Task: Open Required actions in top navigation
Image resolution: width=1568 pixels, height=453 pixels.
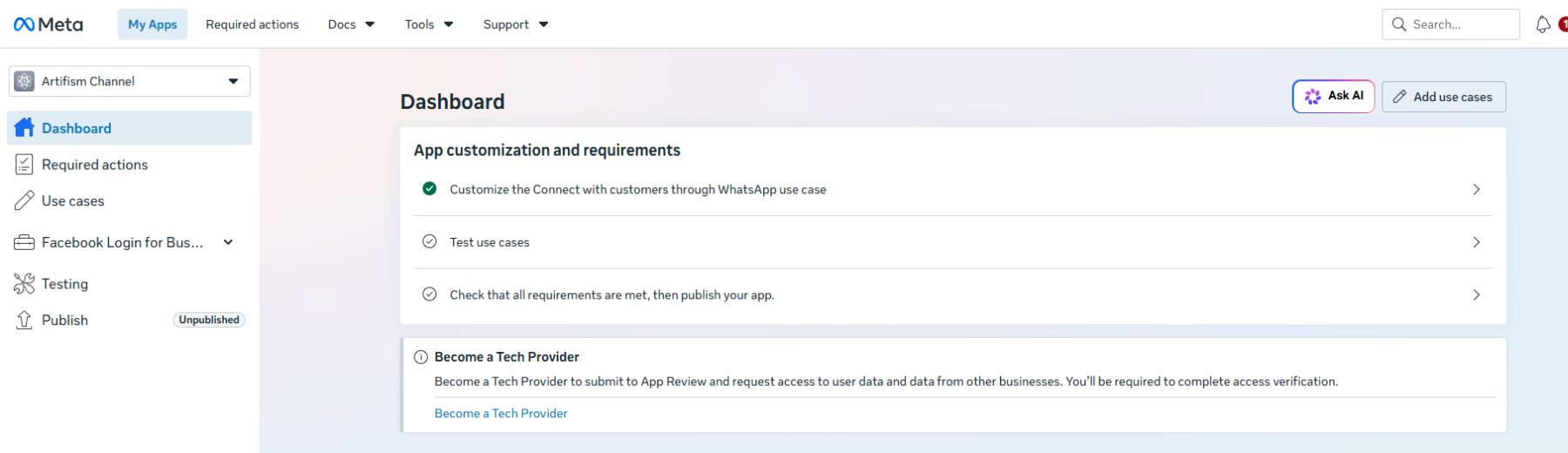Action: coord(252,24)
